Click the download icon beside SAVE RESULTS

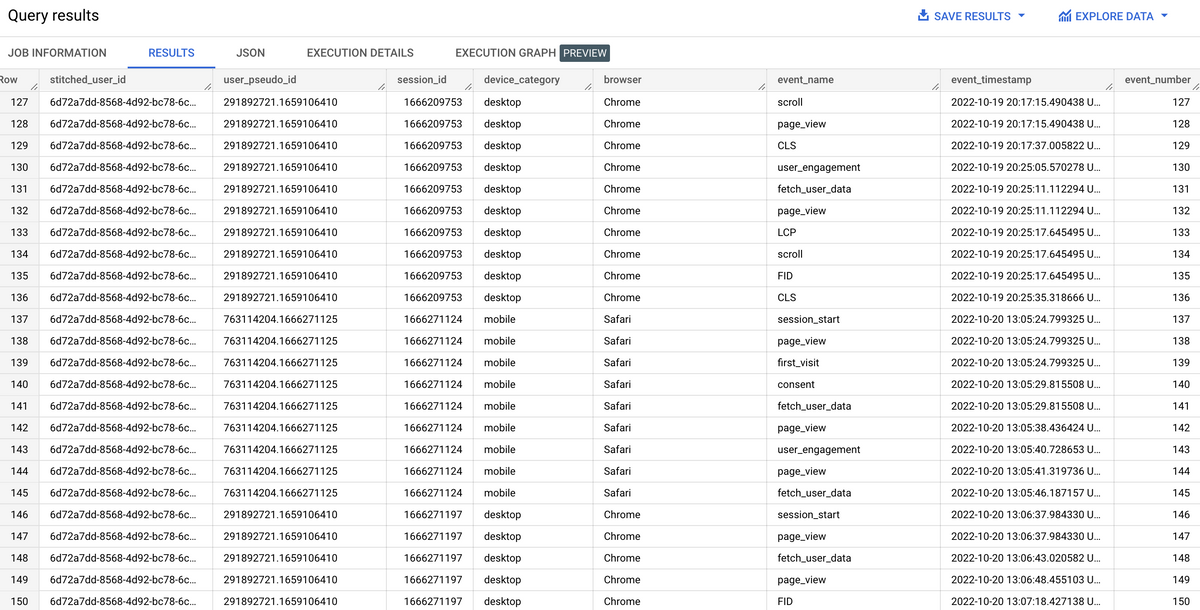[x=922, y=16]
